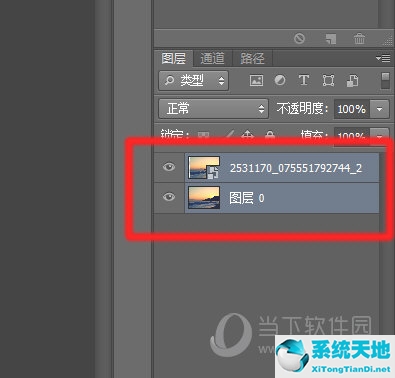This screenshot has height=378, width=395.
Task: Click the 不透明度 100% value field
Action: pos(352,109)
